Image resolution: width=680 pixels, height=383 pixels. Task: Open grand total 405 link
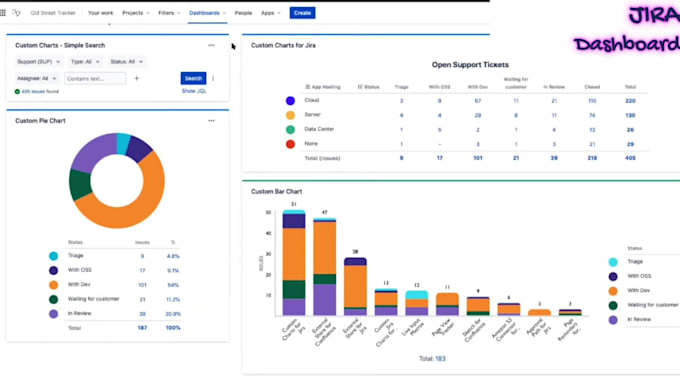pyautogui.click(x=630, y=158)
